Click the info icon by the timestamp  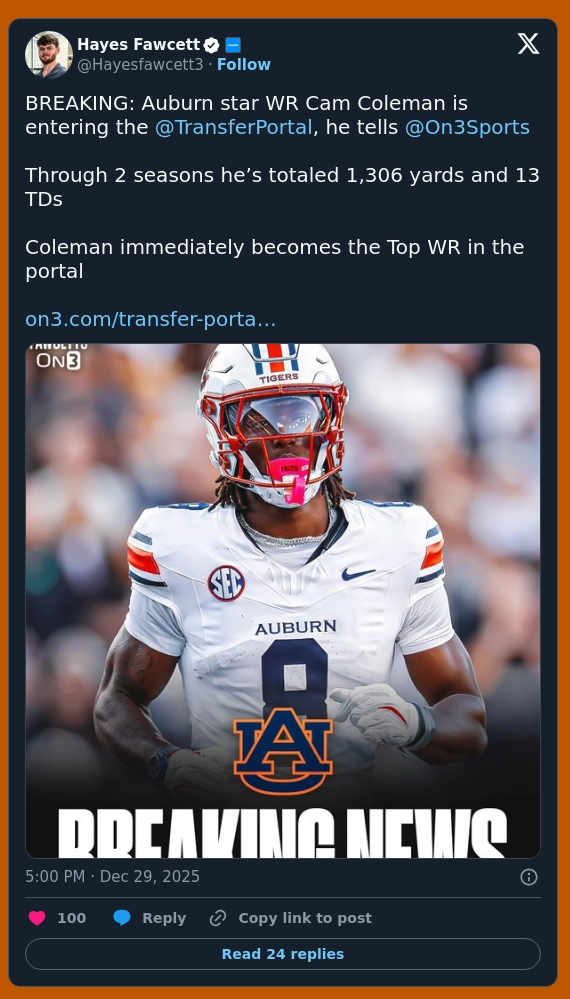click(x=529, y=877)
